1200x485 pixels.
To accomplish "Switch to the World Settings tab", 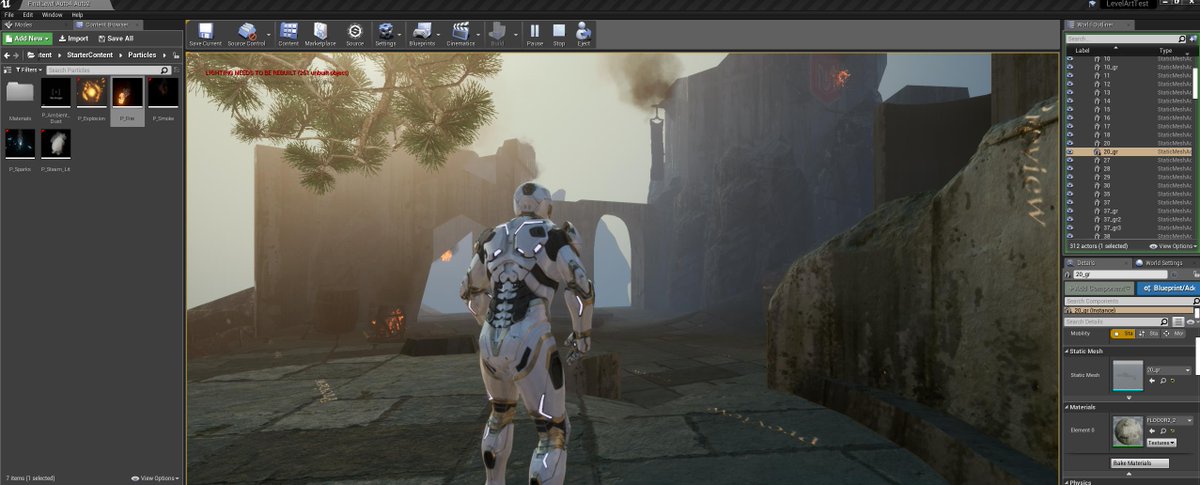I will coord(1164,262).
